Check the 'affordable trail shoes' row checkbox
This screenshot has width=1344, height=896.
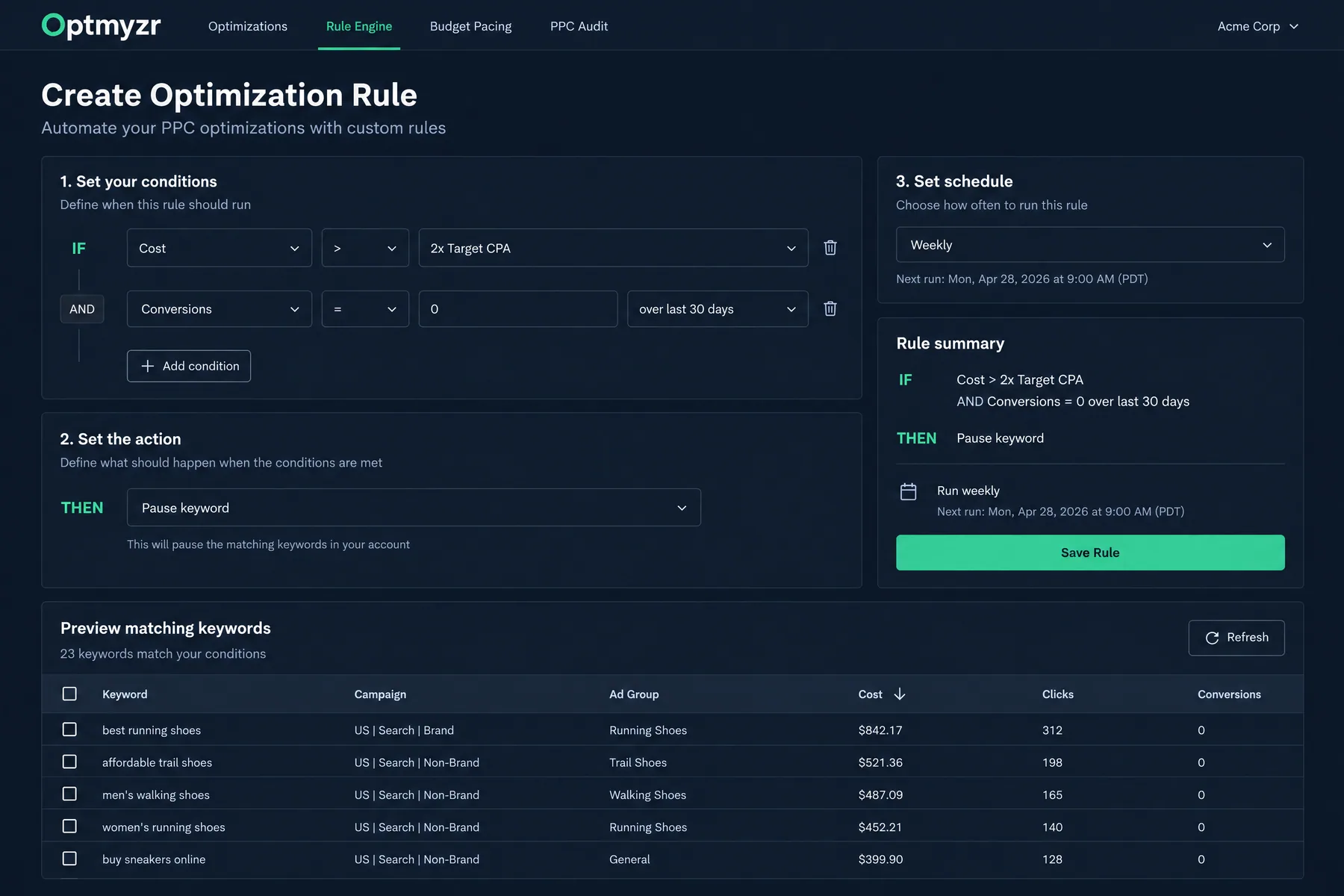point(69,762)
